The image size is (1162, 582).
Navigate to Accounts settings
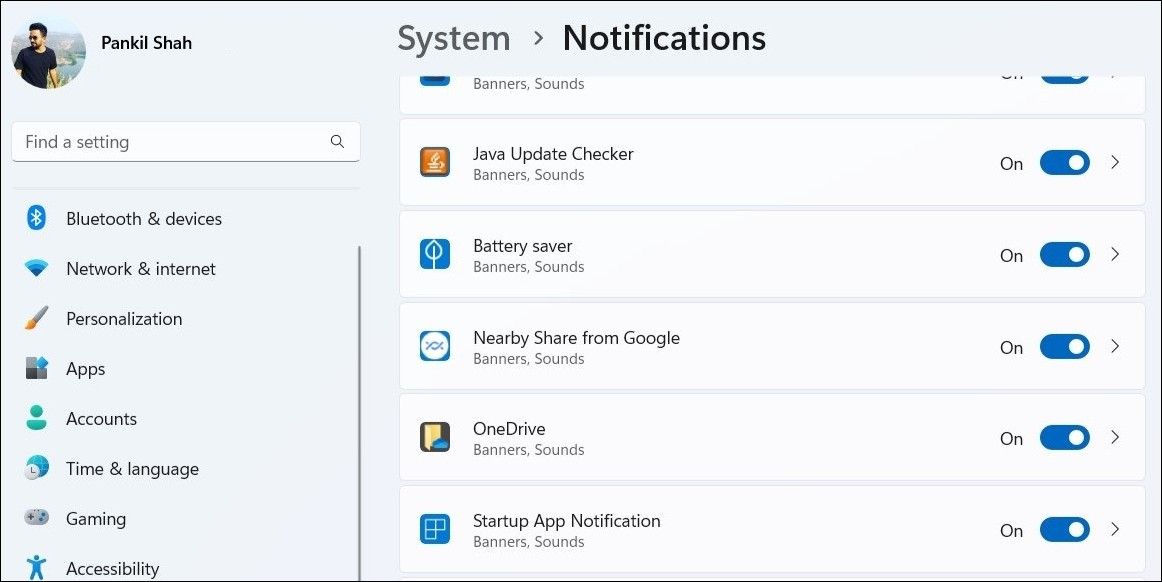[x=100, y=418]
